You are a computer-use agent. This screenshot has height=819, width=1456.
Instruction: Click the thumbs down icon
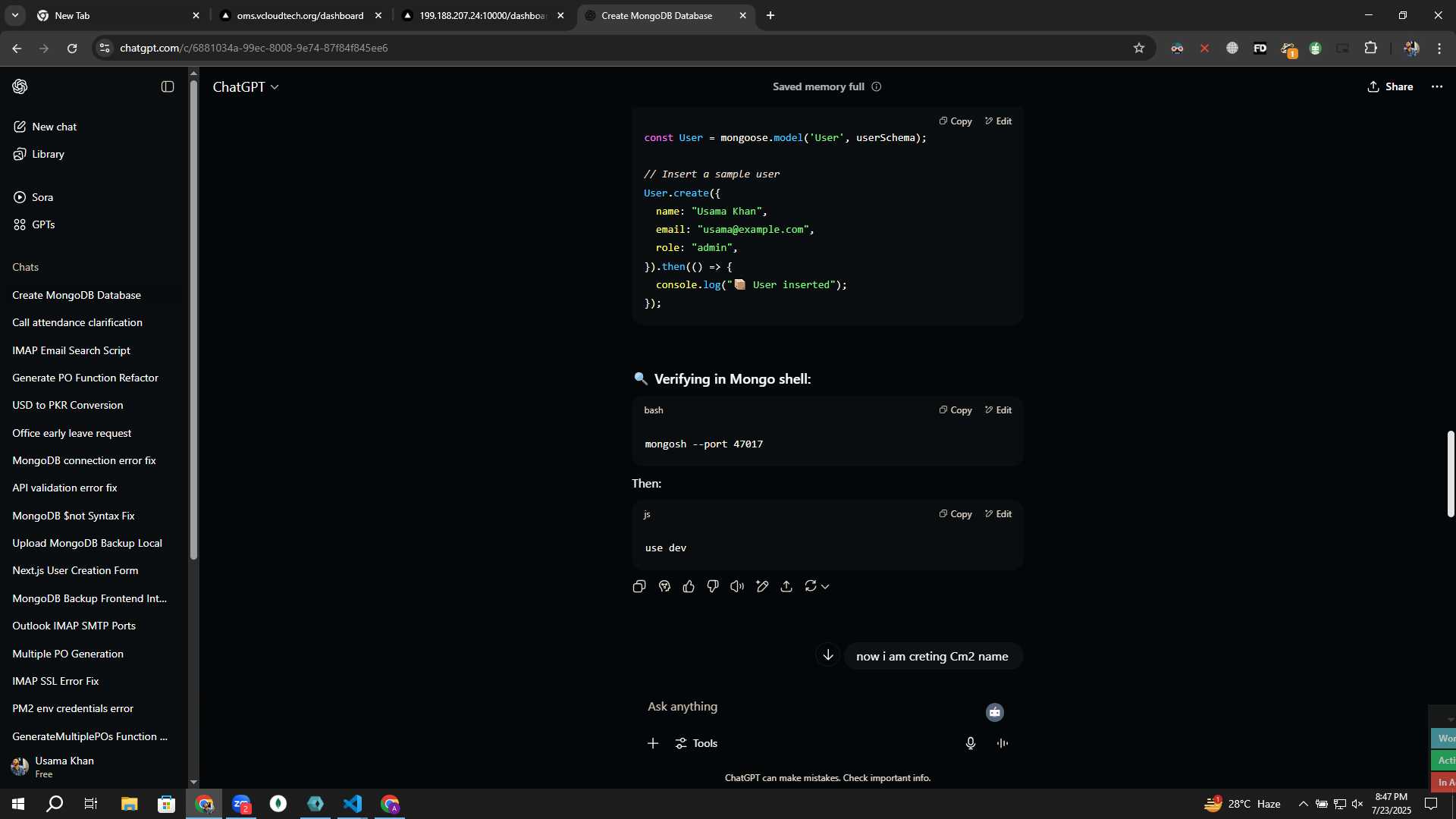713,586
